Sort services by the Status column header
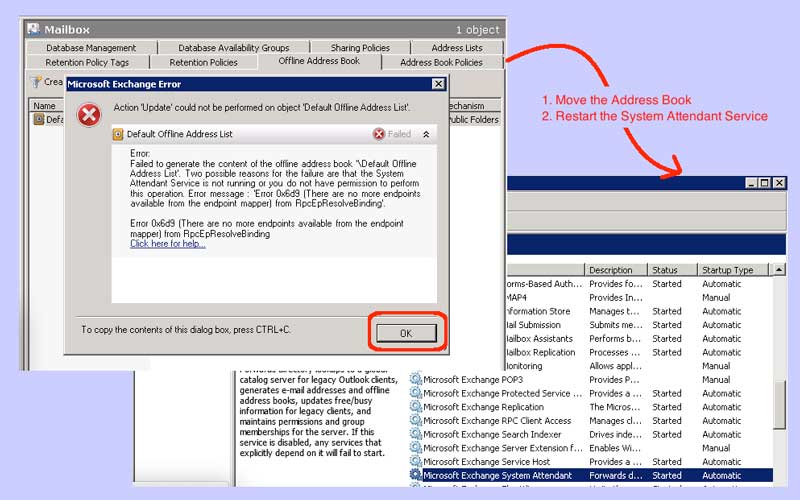800x500 pixels. click(672, 270)
